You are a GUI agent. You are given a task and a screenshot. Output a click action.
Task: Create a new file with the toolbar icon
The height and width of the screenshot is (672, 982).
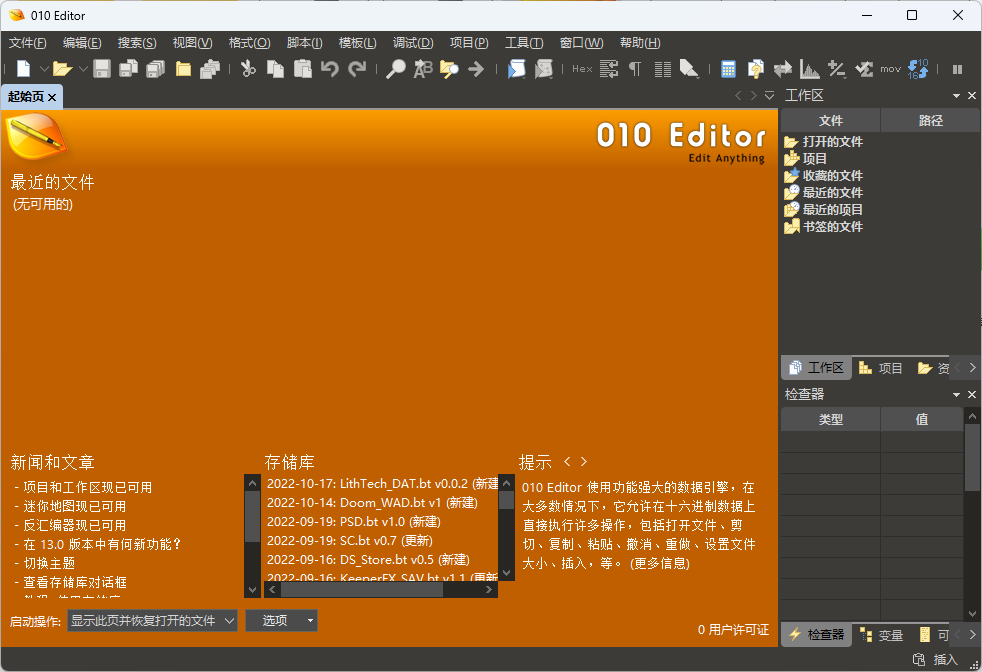coord(24,69)
